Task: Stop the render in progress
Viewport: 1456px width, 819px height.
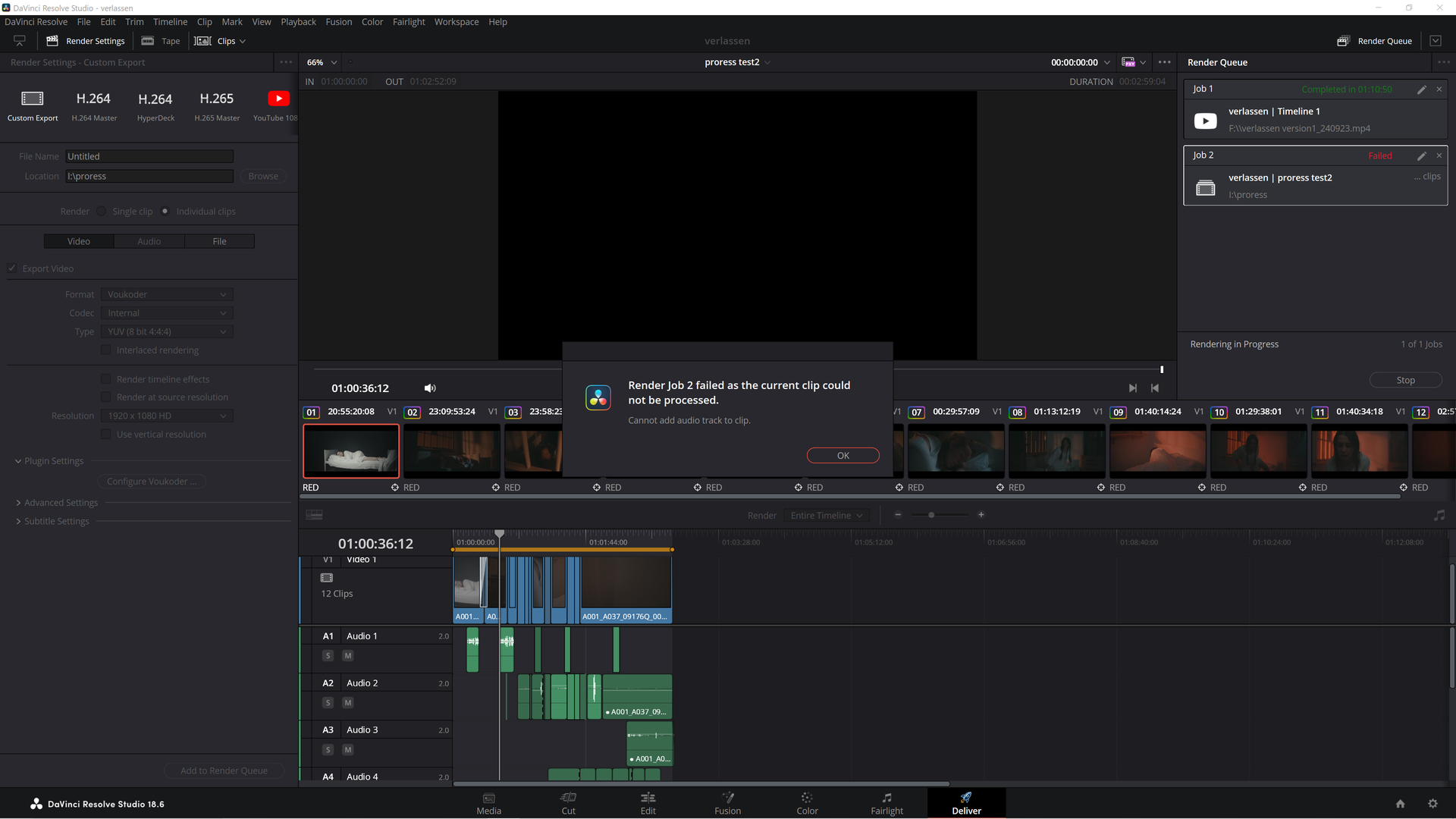Action: (1406, 381)
